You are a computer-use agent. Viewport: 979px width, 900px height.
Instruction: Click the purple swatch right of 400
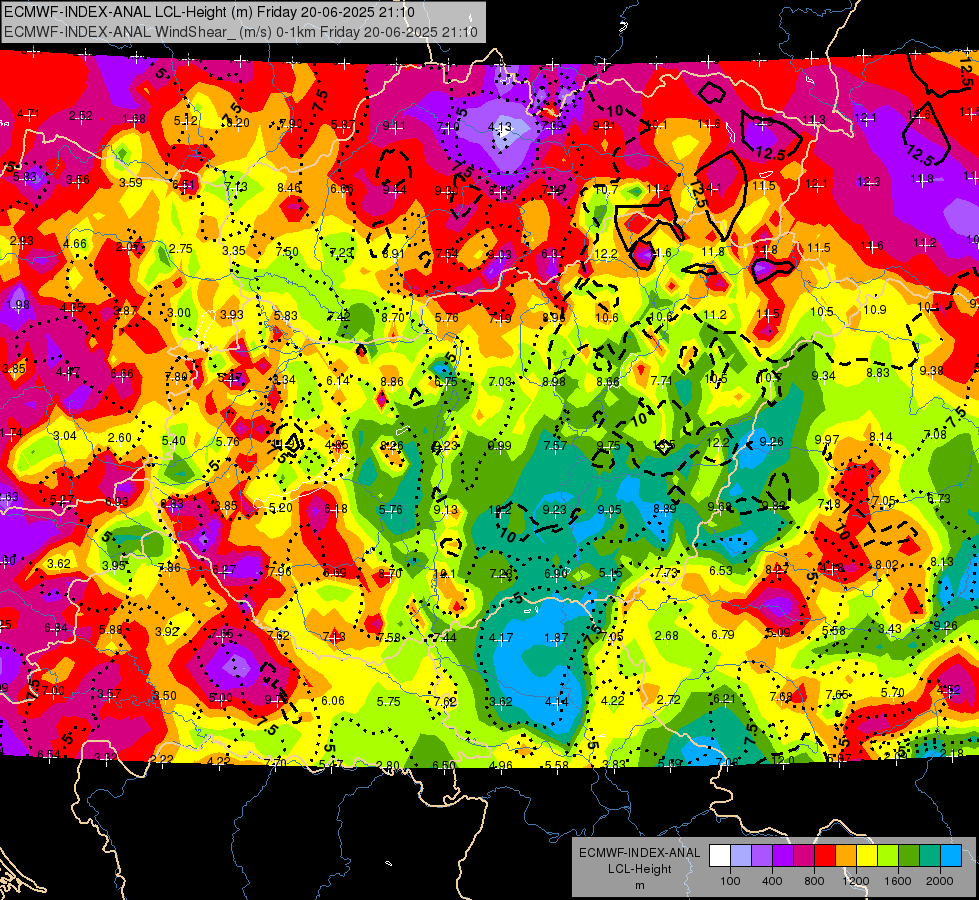click(x=783, y=856)
